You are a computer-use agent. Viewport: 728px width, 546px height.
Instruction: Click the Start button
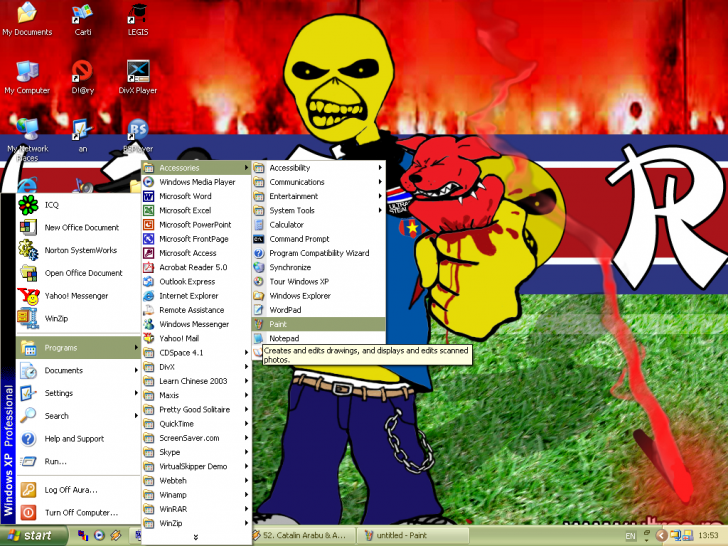coord(32,536)
